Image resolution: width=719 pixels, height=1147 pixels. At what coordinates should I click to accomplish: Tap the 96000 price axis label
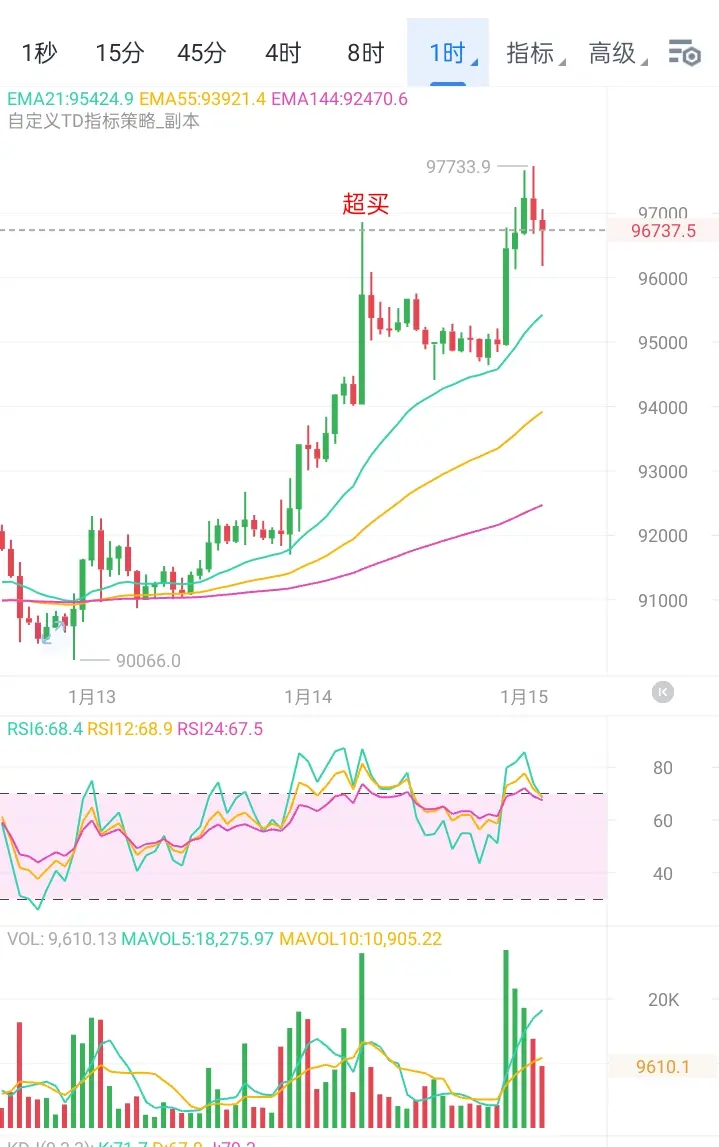(x=663, y=279)
